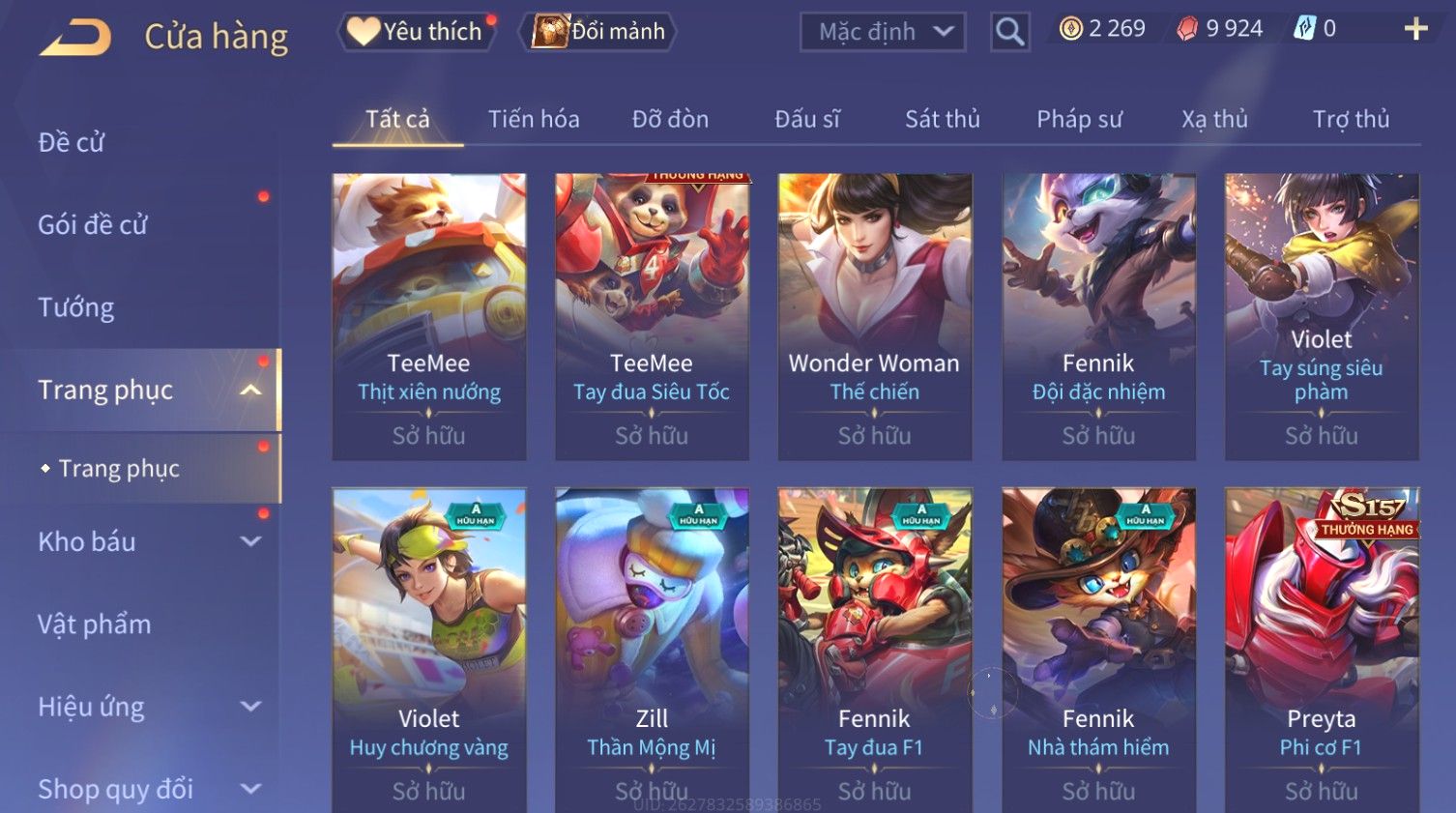The image size is (1456, 813).
Task: Select the Tiến hóa tab
Action: pos(534,119)
